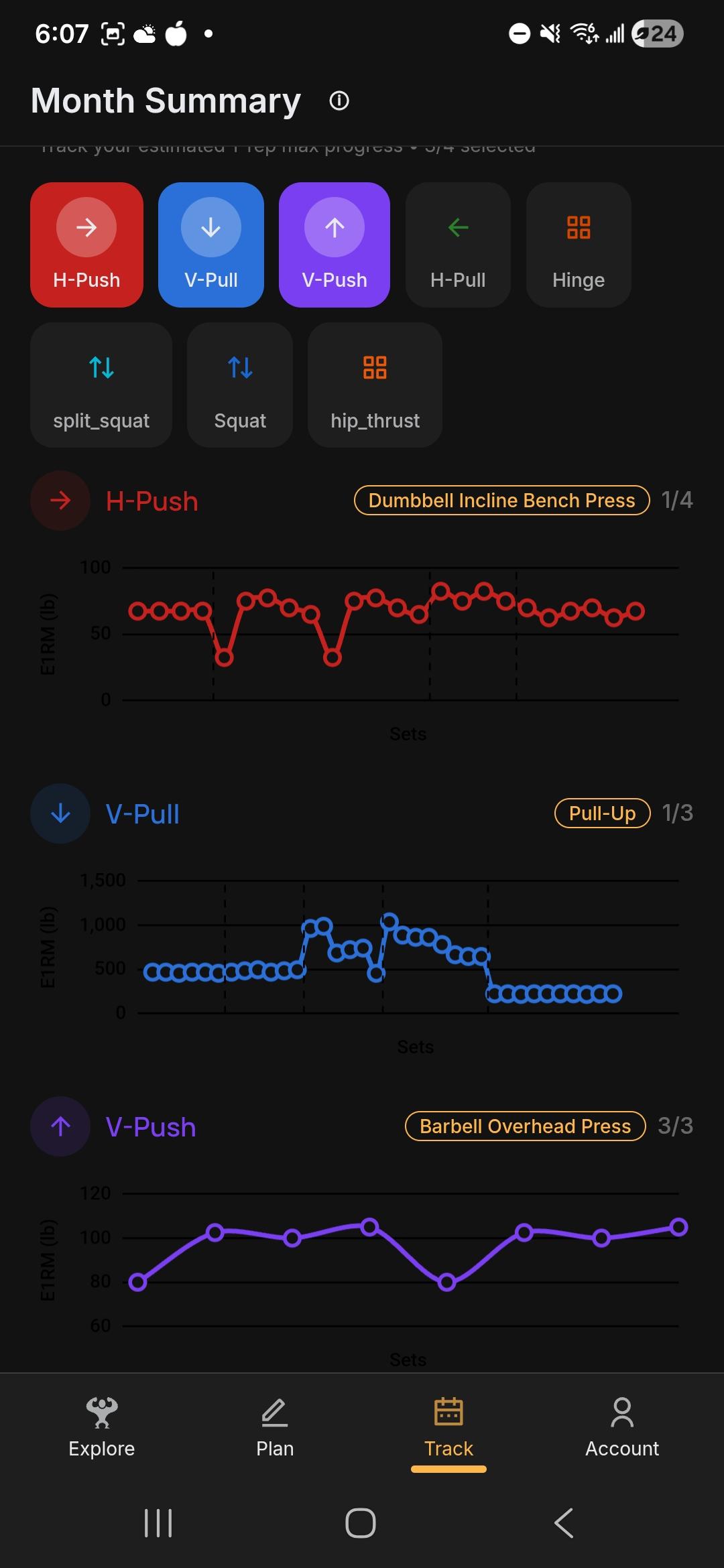The width and height of the screenshot is (724, 1568).
Task: Add split_squat to selected charts
Action: 101,385
